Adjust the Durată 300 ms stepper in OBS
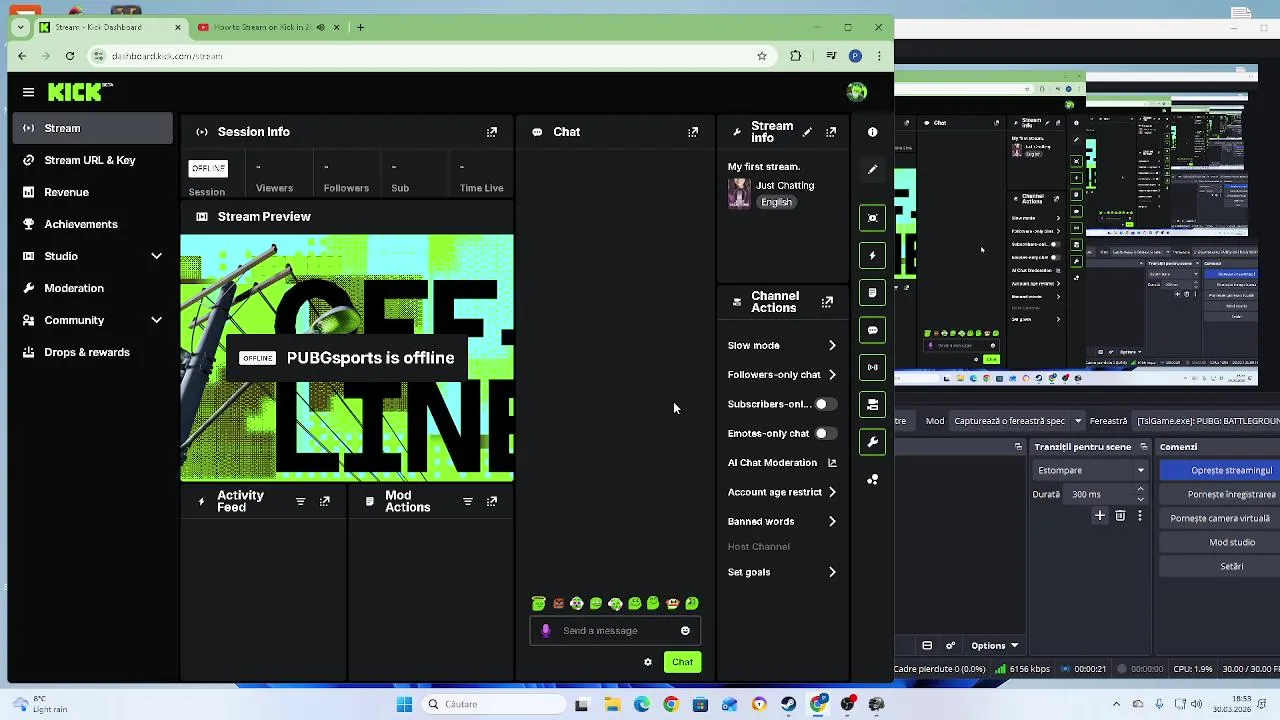 click(1140, 494)
